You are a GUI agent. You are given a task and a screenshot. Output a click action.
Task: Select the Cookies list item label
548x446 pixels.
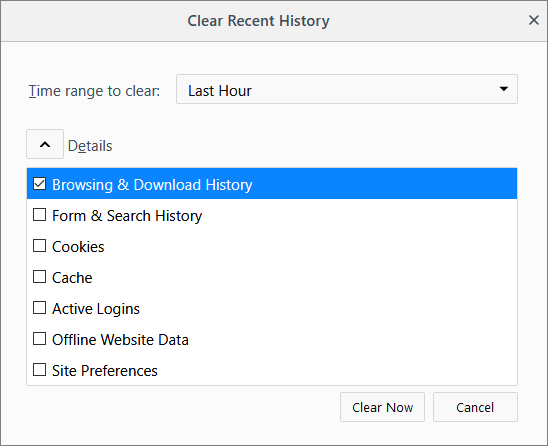pyautogui.click(x=78, y=247)
